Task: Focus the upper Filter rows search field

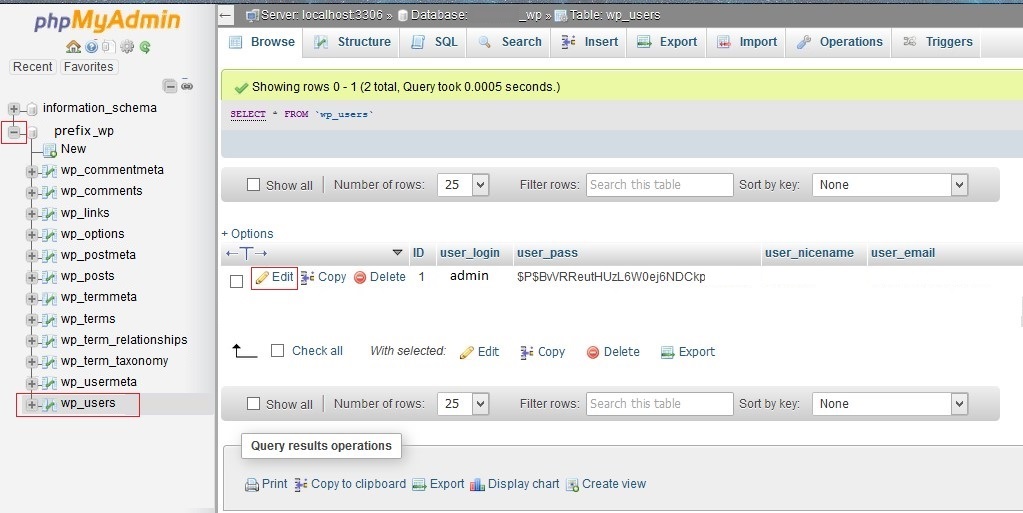Action: (660, 185)
